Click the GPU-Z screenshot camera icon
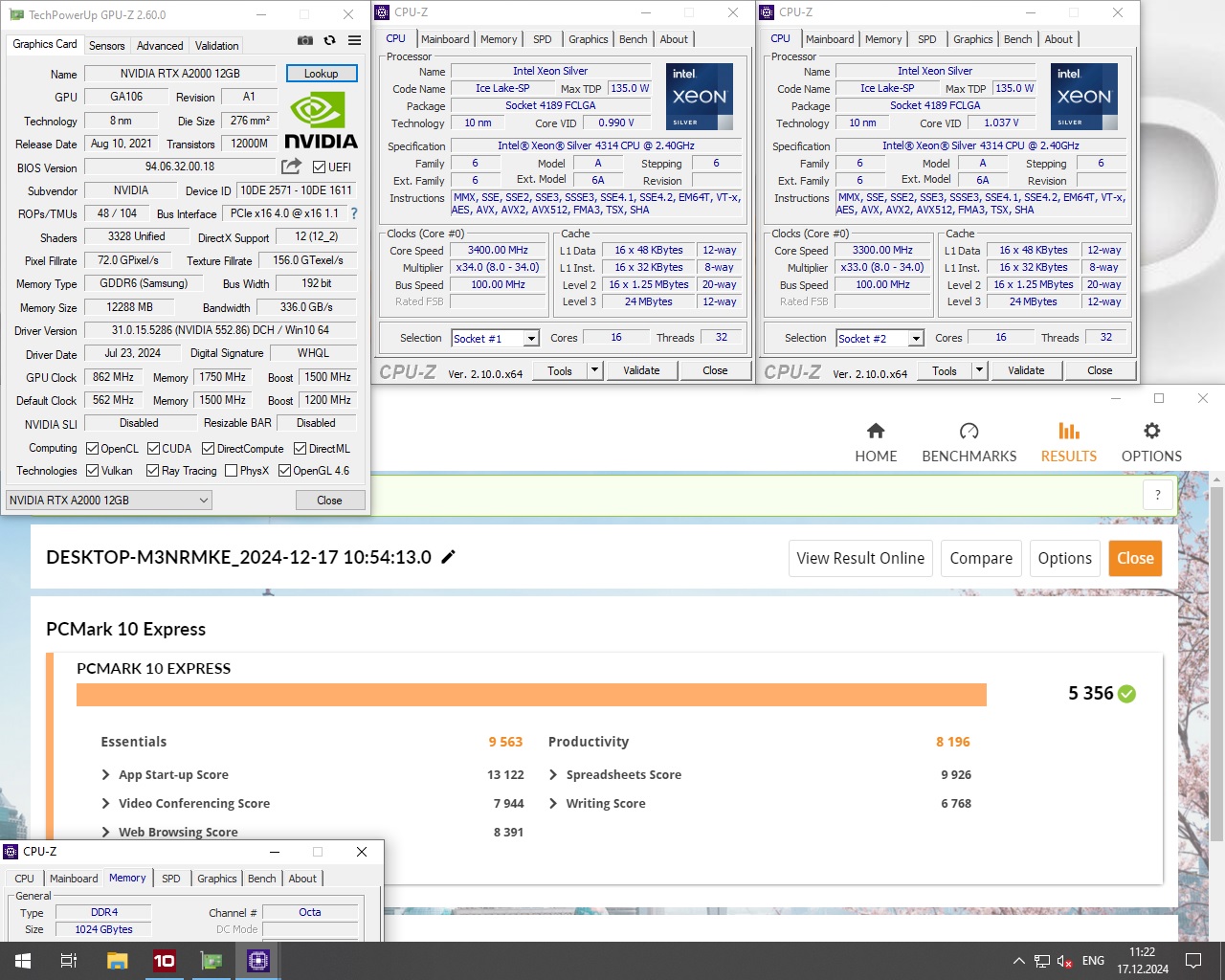 point(304,40)
